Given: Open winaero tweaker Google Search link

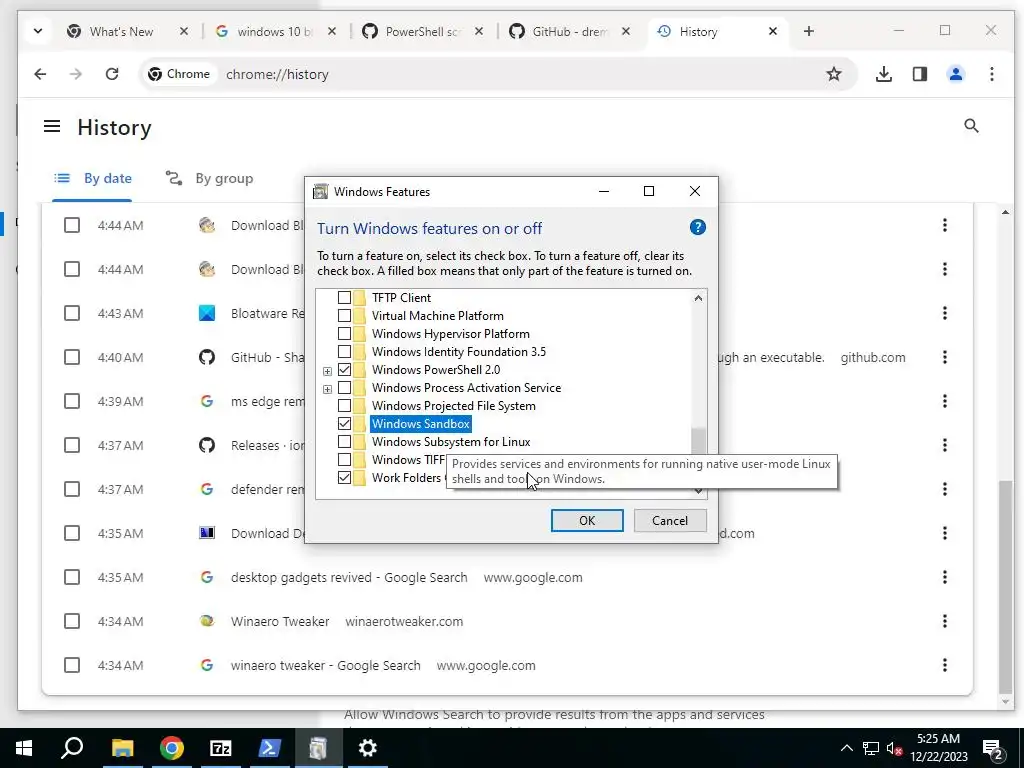Looking at the screenshot, I should (x=325, y=665).
